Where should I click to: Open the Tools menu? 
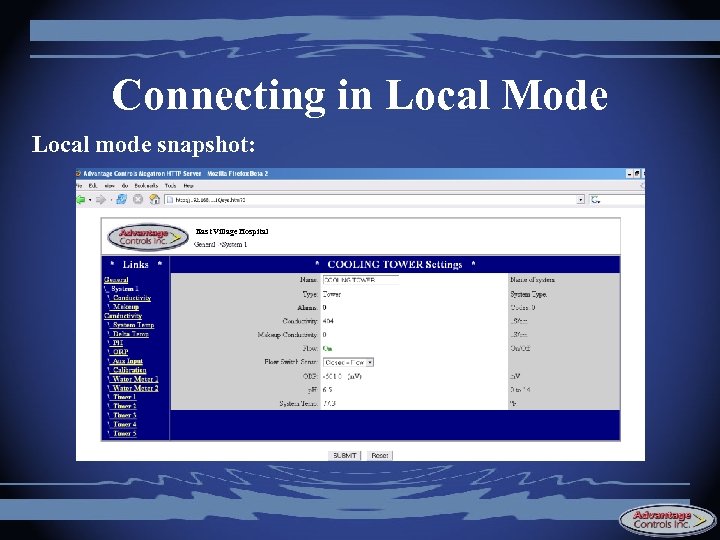pos(170,186)
